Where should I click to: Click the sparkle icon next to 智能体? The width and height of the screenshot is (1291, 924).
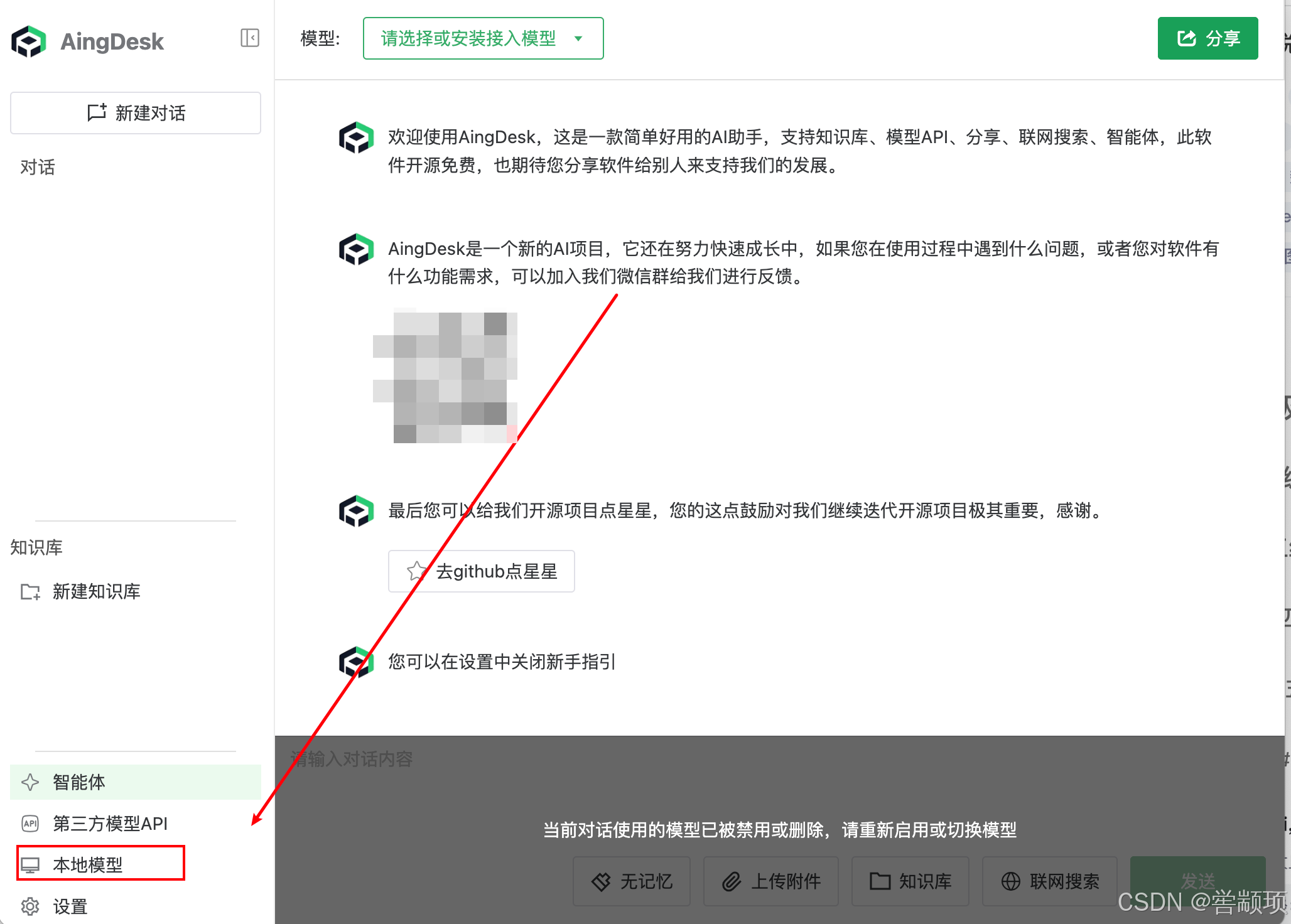30,782
